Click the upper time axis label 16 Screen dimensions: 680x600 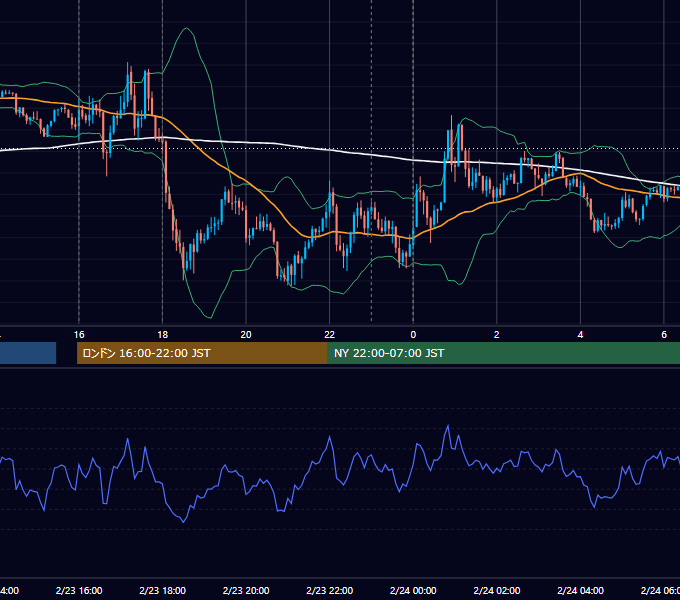tap(79, 335)
